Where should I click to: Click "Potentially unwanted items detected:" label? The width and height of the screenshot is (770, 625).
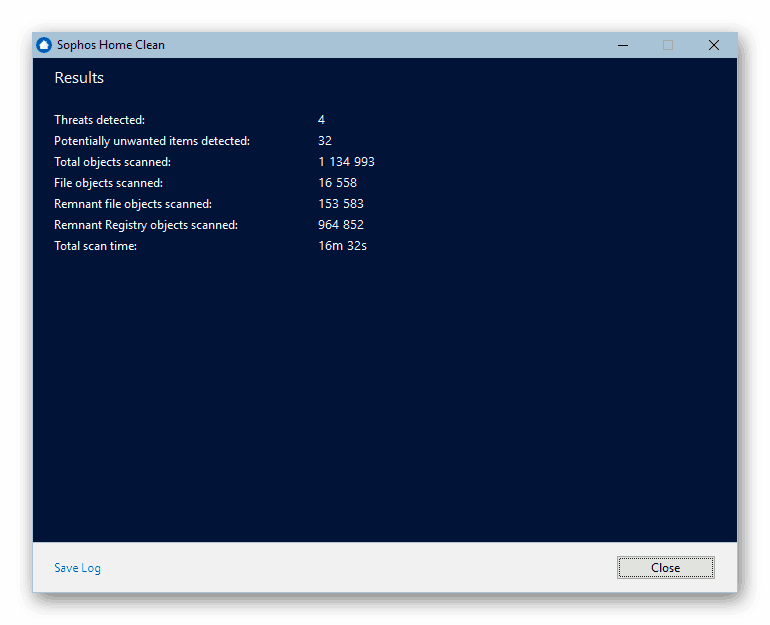(152, 141)
